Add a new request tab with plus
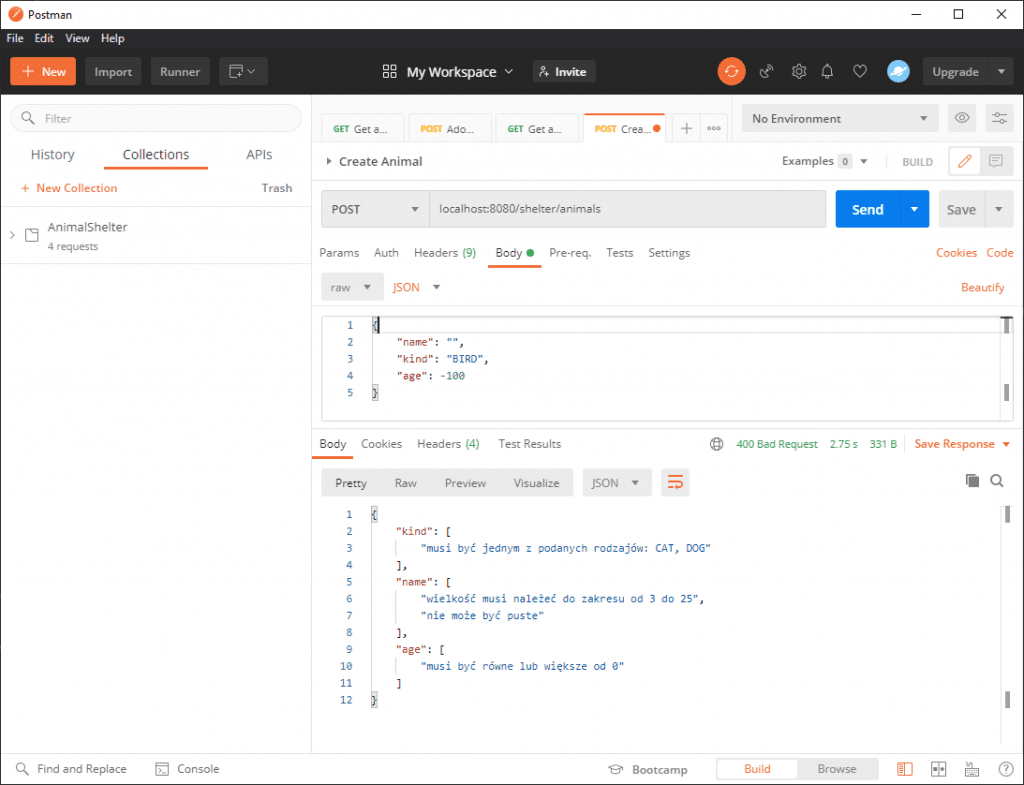Screen dimensions: 1024x785 tap(686, 129)
